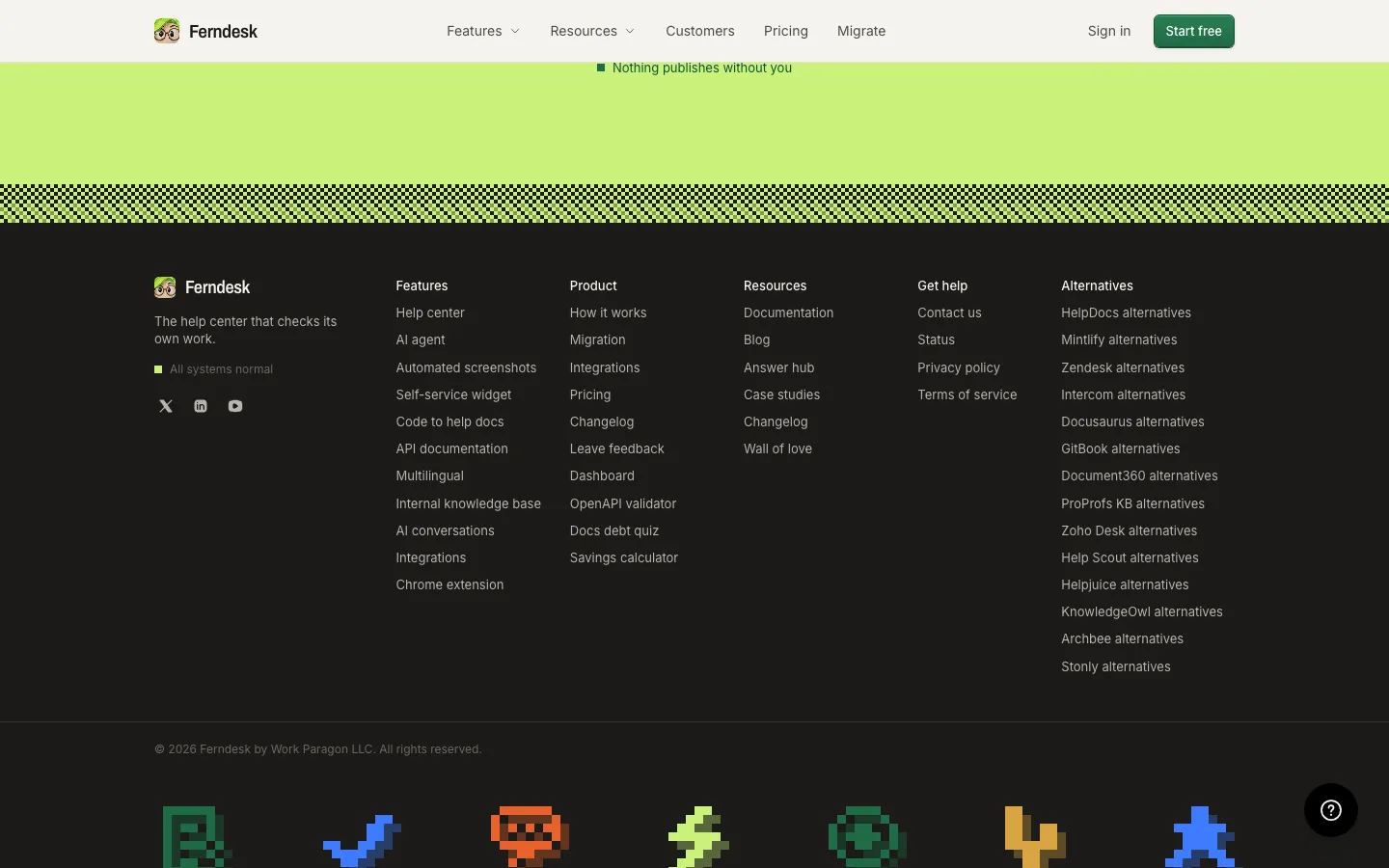Open GitBook alternatives link

click(1121, 448)
